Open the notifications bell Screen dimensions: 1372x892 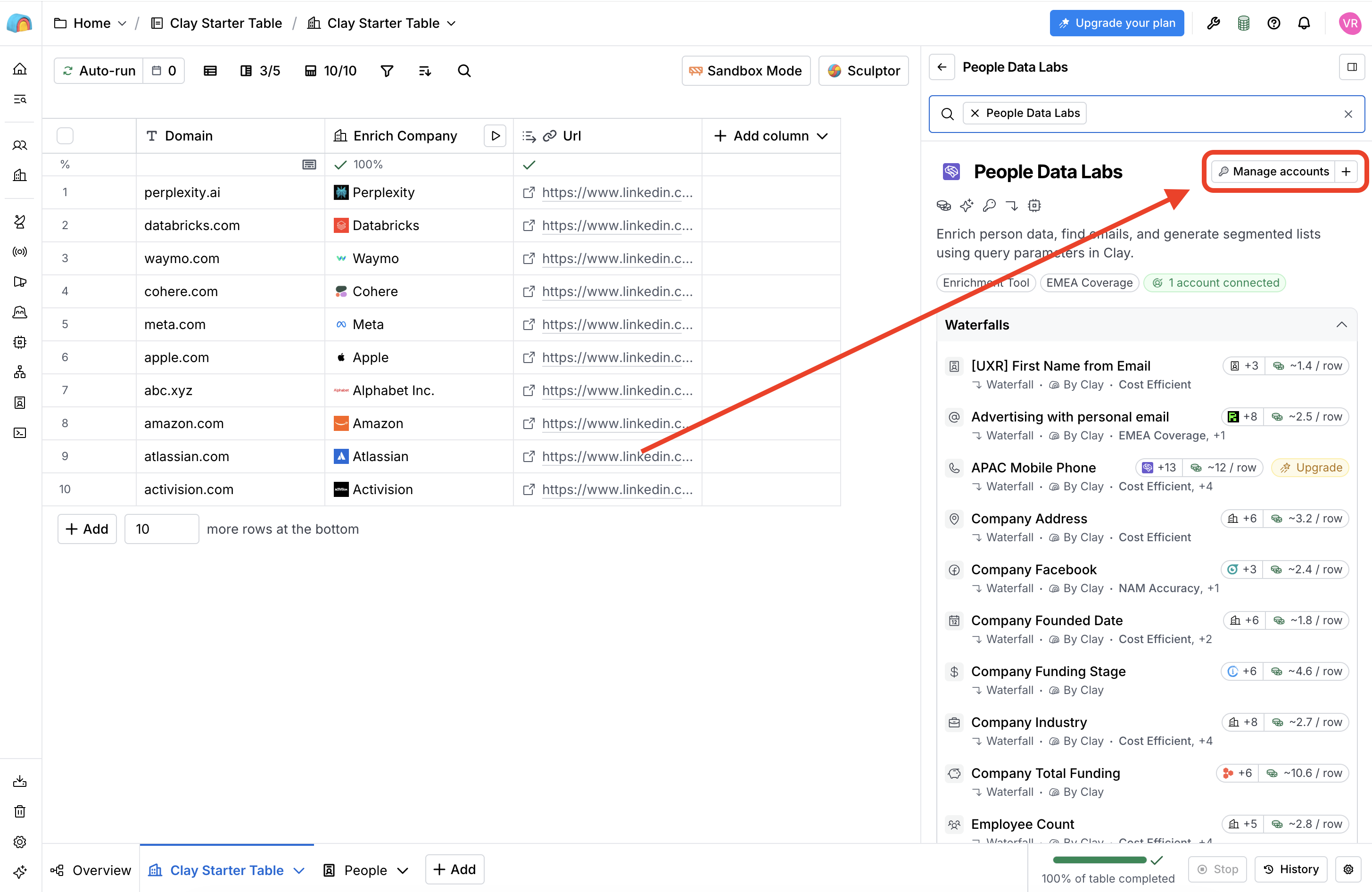(1304, 23)
